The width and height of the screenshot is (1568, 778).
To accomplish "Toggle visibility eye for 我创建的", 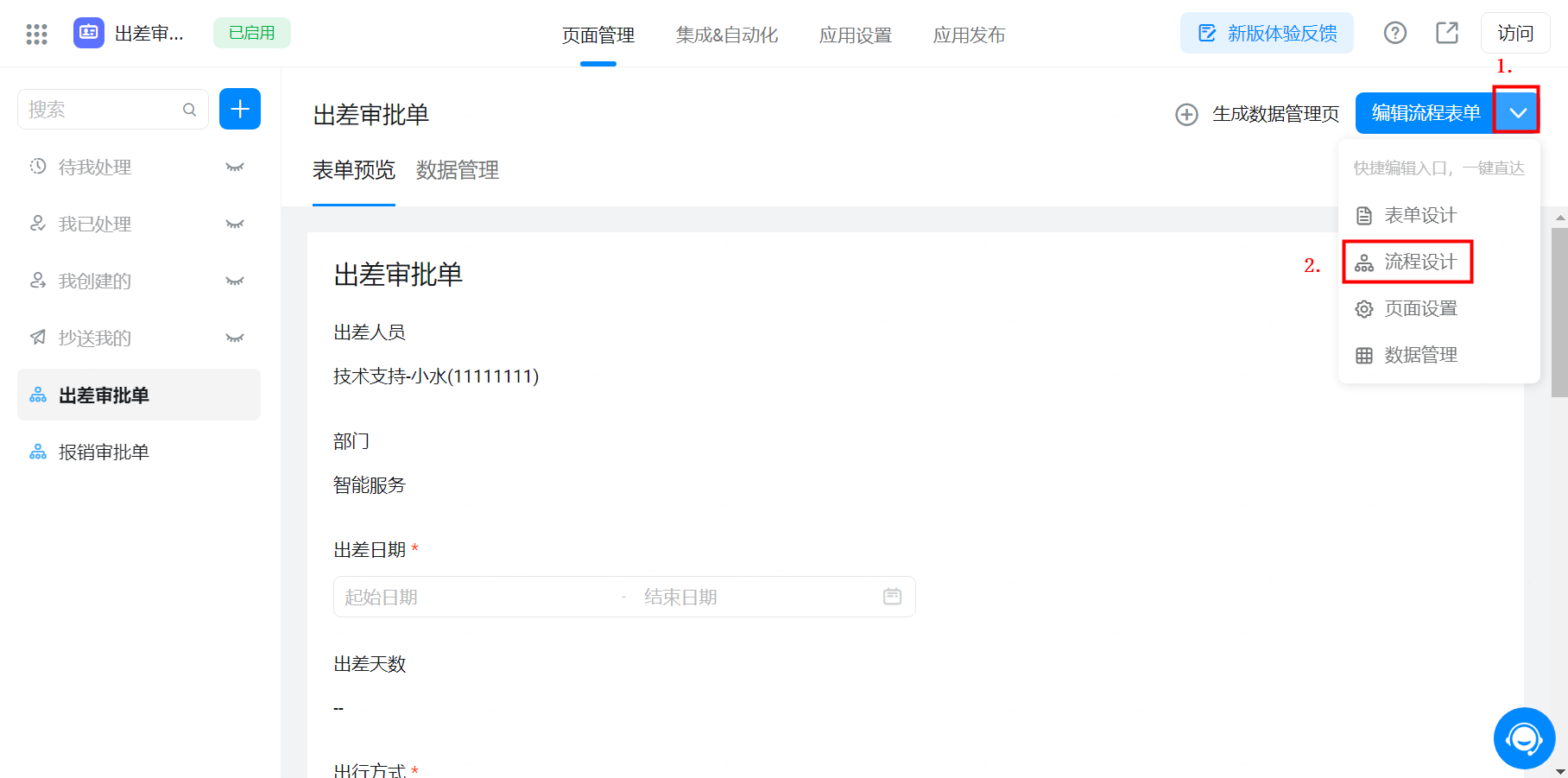I will [234, 281].
